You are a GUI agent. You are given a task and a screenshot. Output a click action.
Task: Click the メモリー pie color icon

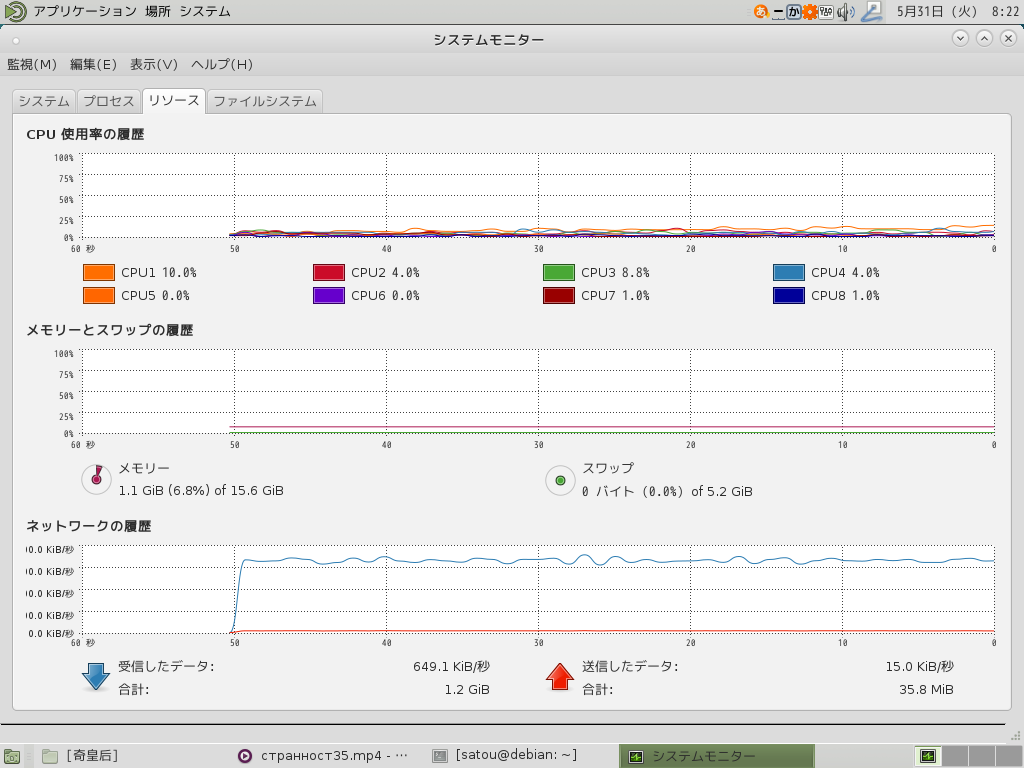97,479
